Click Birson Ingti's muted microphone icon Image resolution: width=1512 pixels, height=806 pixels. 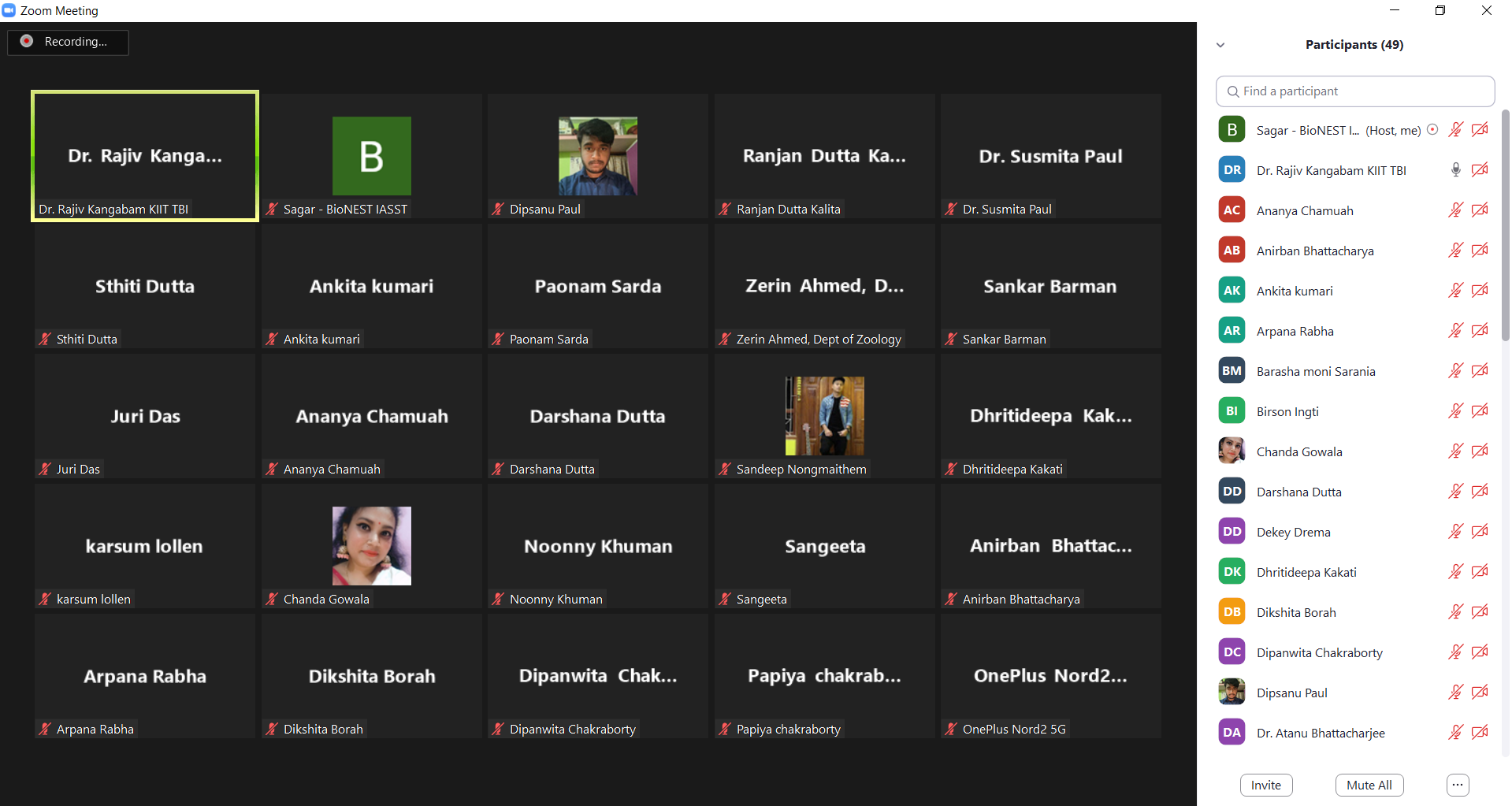click(1455, 411)
